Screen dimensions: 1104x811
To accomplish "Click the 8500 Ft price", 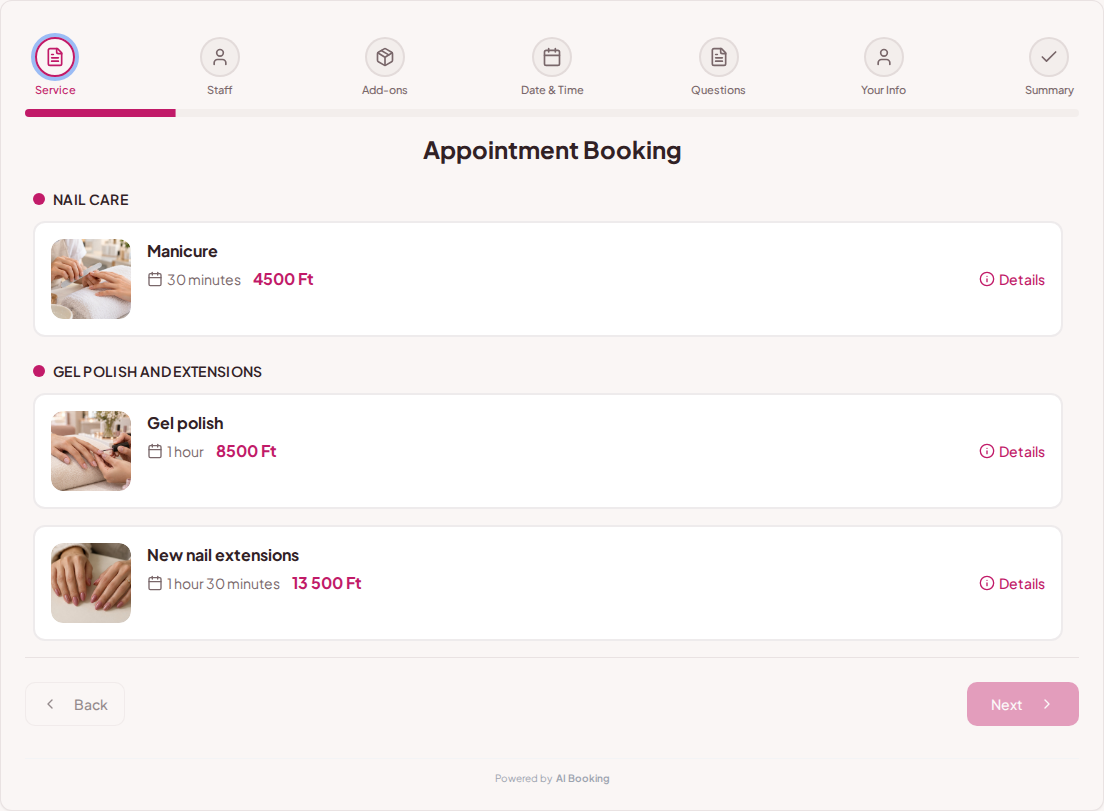I will click(x=246, y=451).
